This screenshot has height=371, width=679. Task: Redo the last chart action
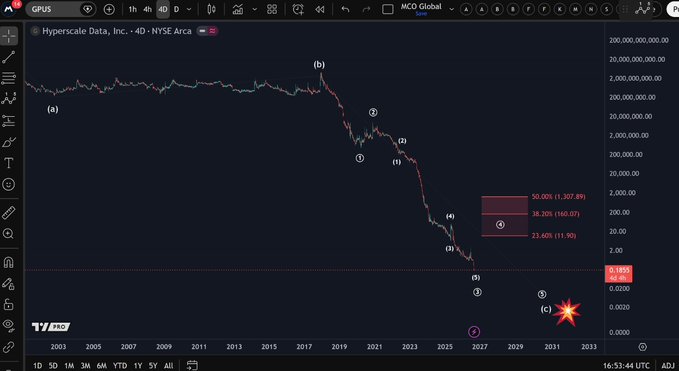pos(366,9)
